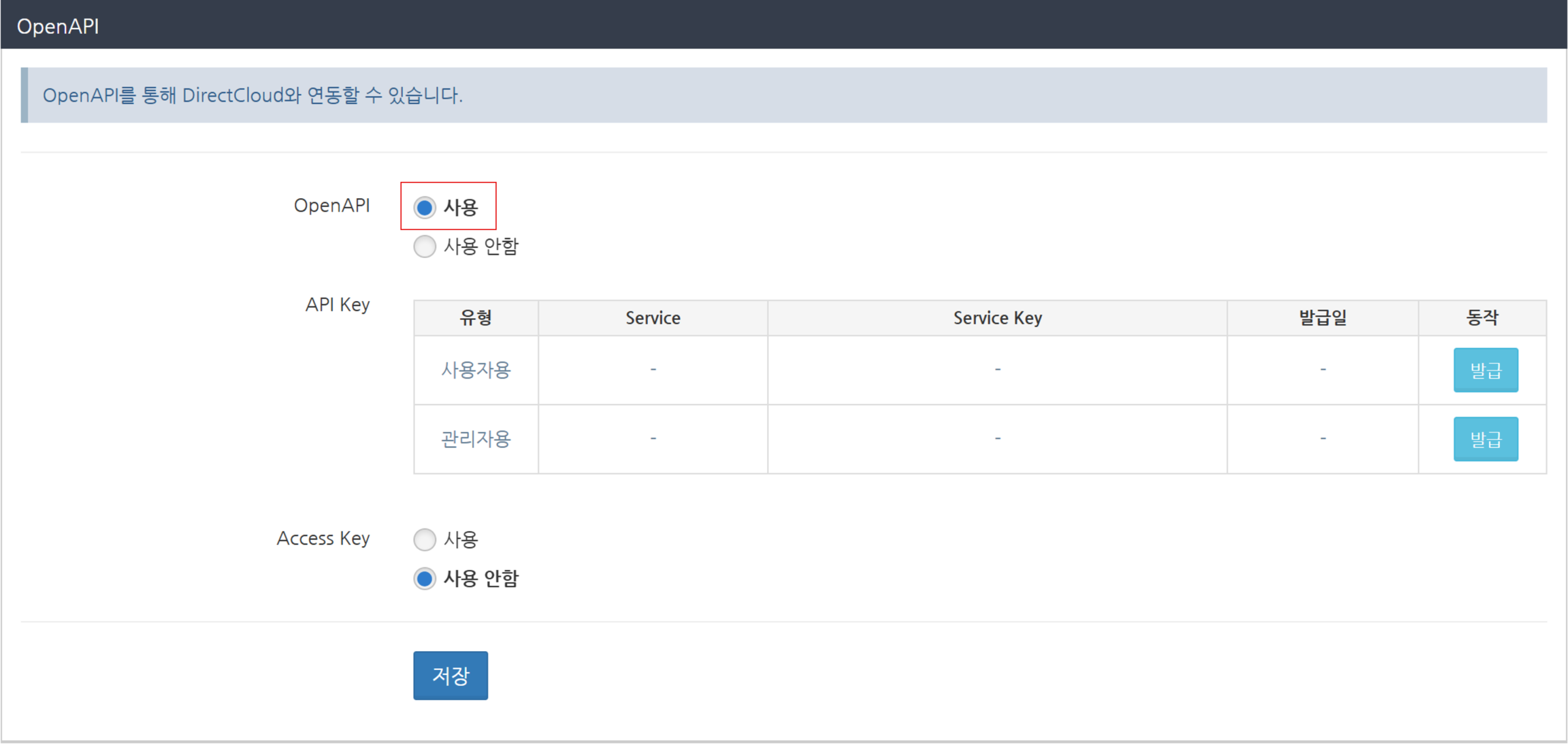Click the Access Key field label
This screenshot has height=745, width=1568.
click(323, 539)
